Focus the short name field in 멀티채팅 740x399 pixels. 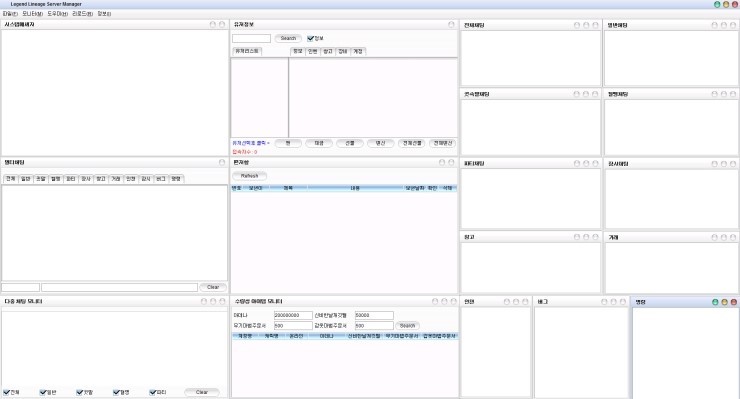point(20,287)
